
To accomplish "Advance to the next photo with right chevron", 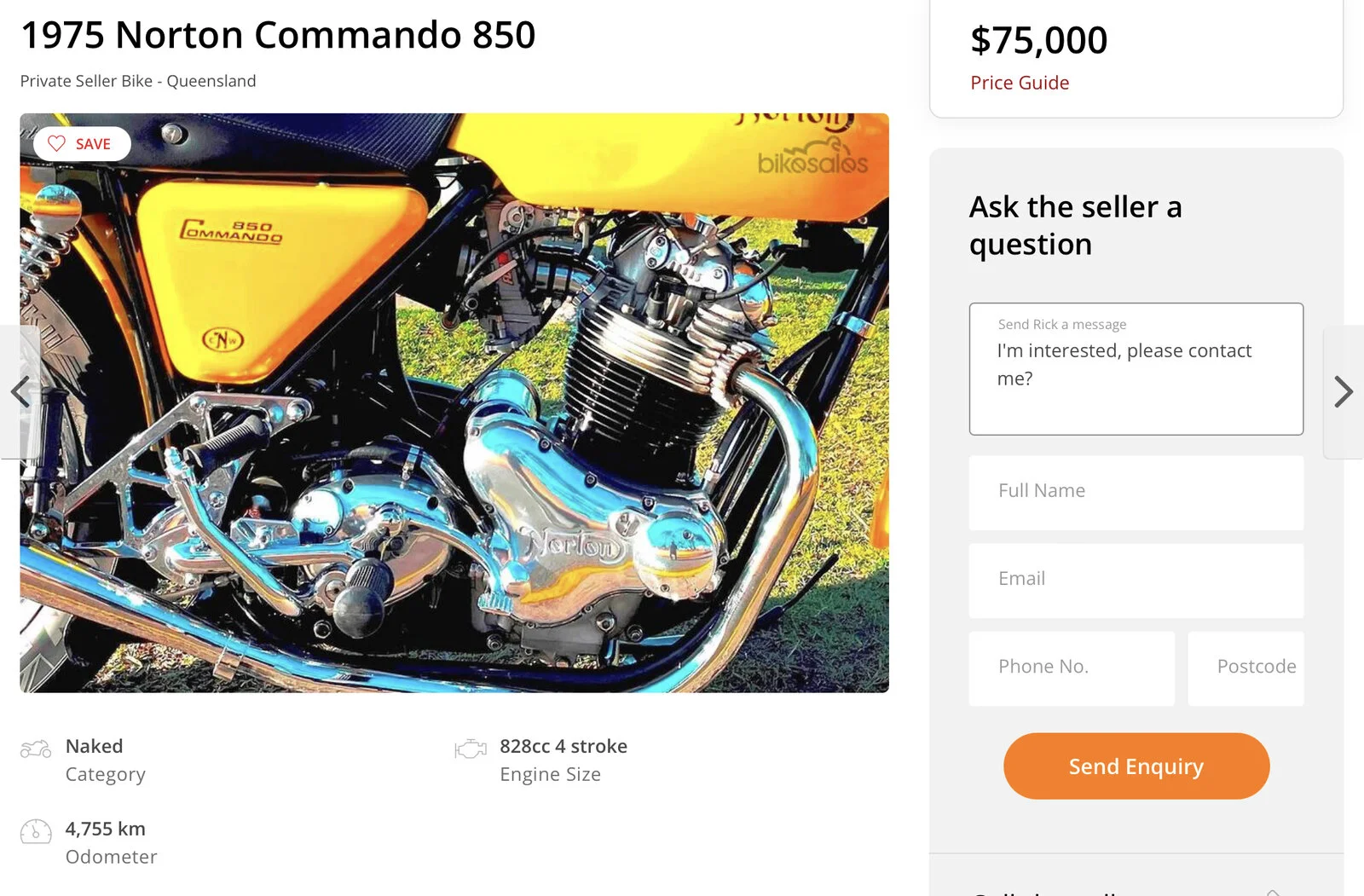I will (1344, 391).
